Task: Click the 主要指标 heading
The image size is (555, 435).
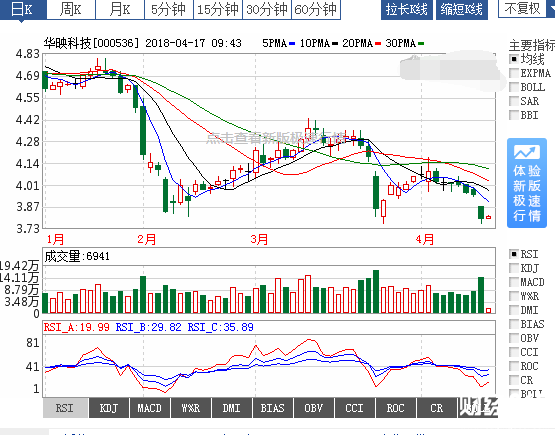Action: (x=532, y=45)
